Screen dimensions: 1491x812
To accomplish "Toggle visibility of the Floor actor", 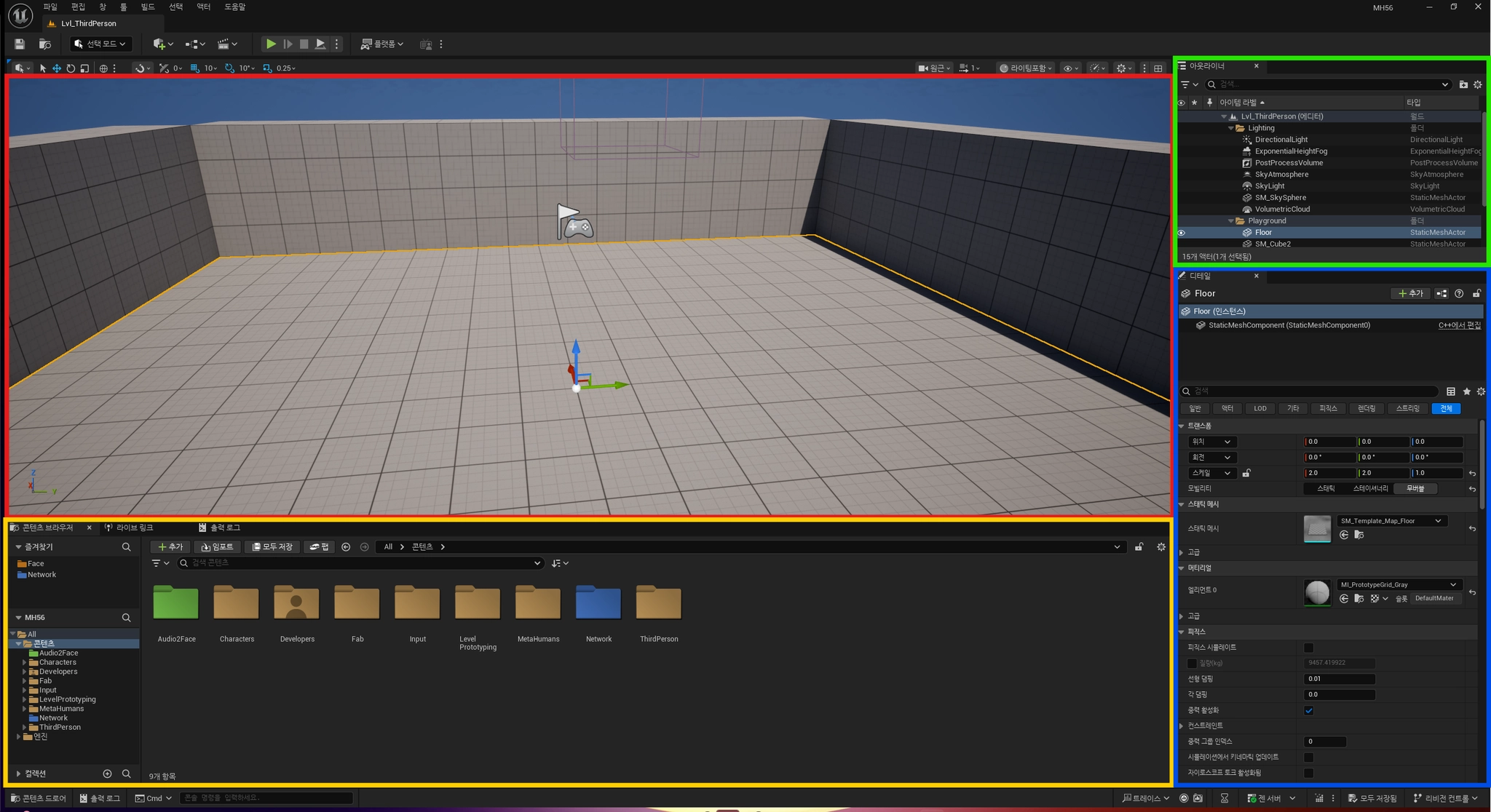I will pos(1182,233).
